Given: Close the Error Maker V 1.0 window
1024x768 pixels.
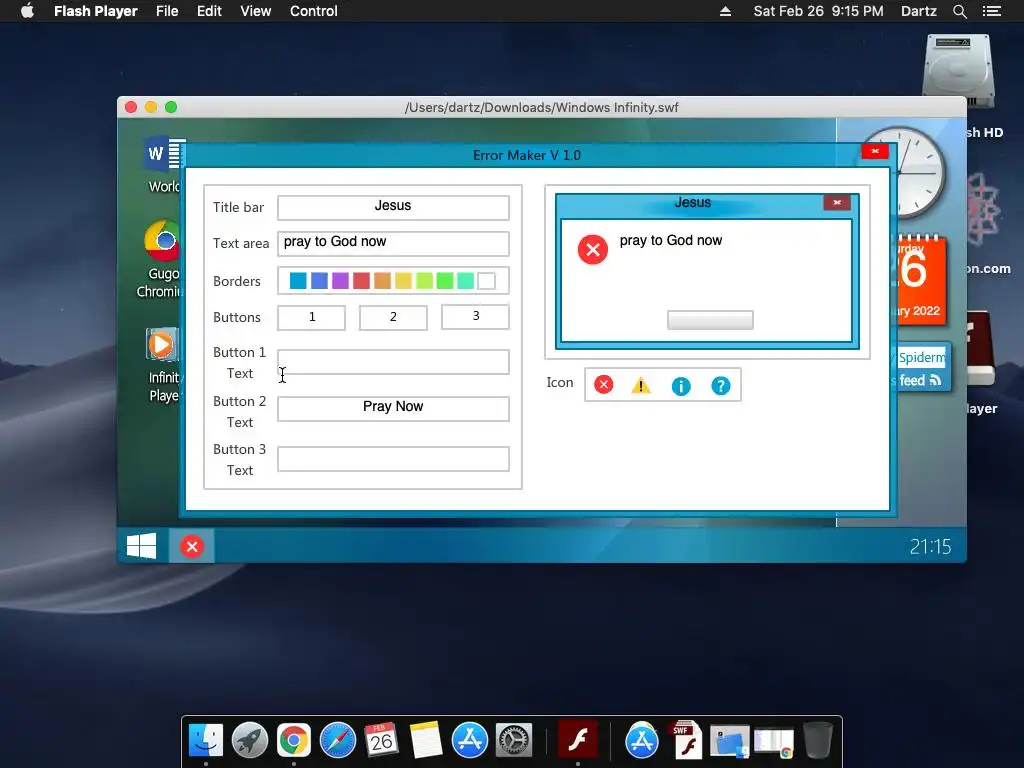Looking at the screenshot, I should [x=874, y=152].
